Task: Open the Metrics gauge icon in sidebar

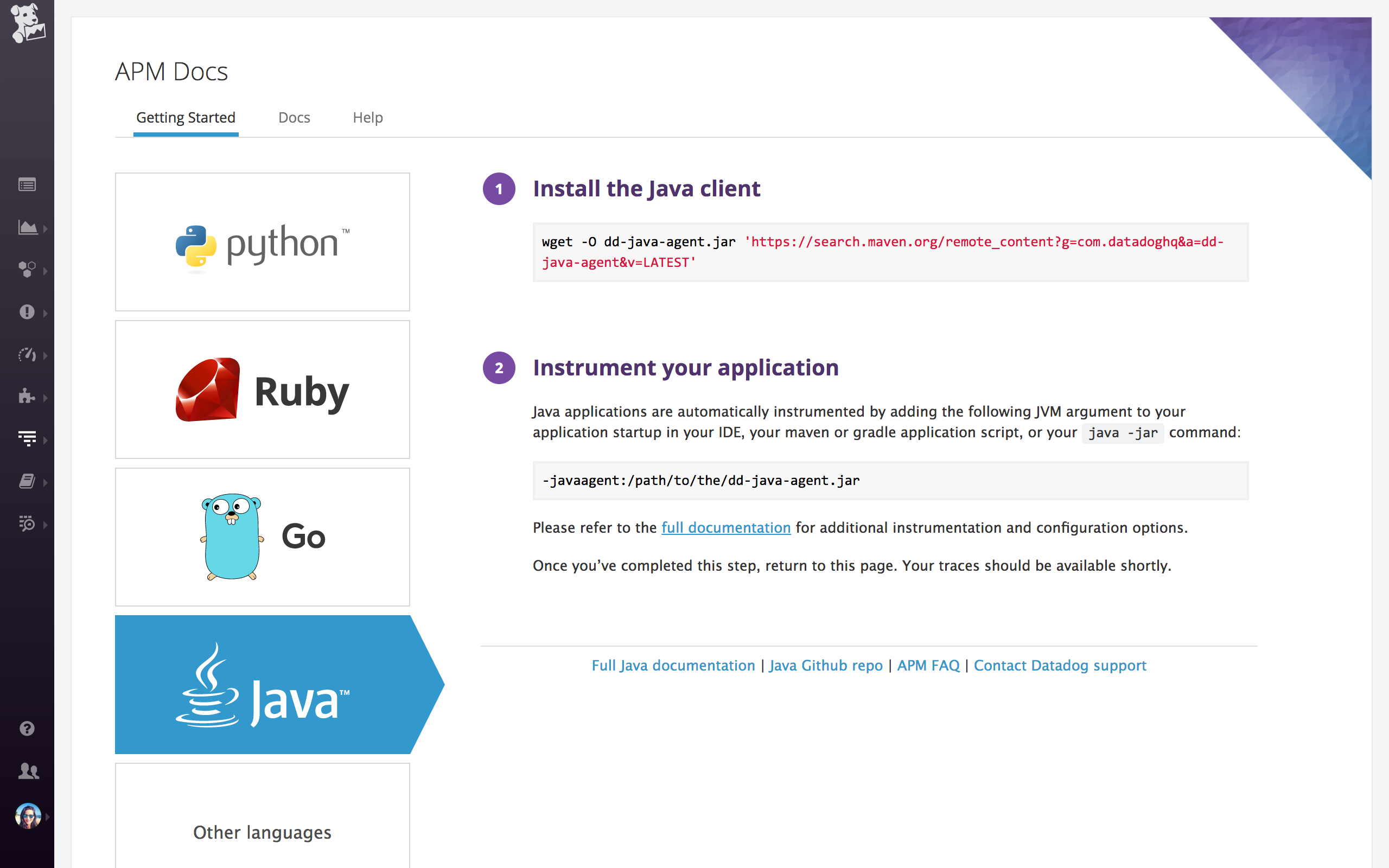Action: pos(27,354)
